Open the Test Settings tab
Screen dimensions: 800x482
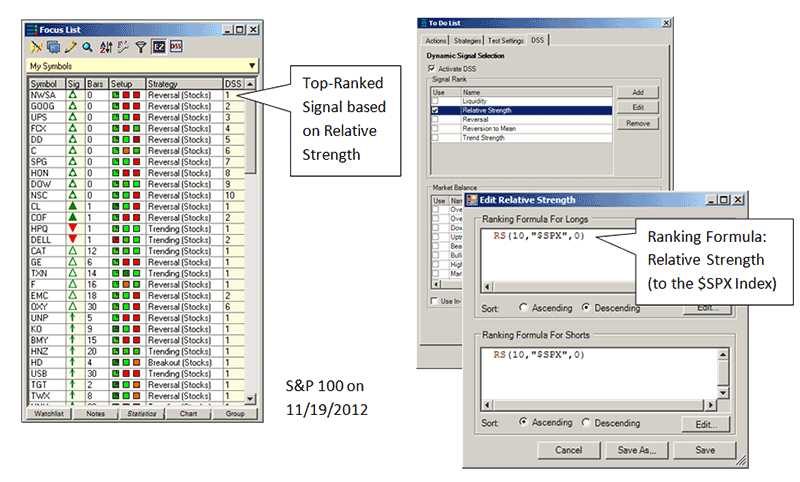coord(506,40)
